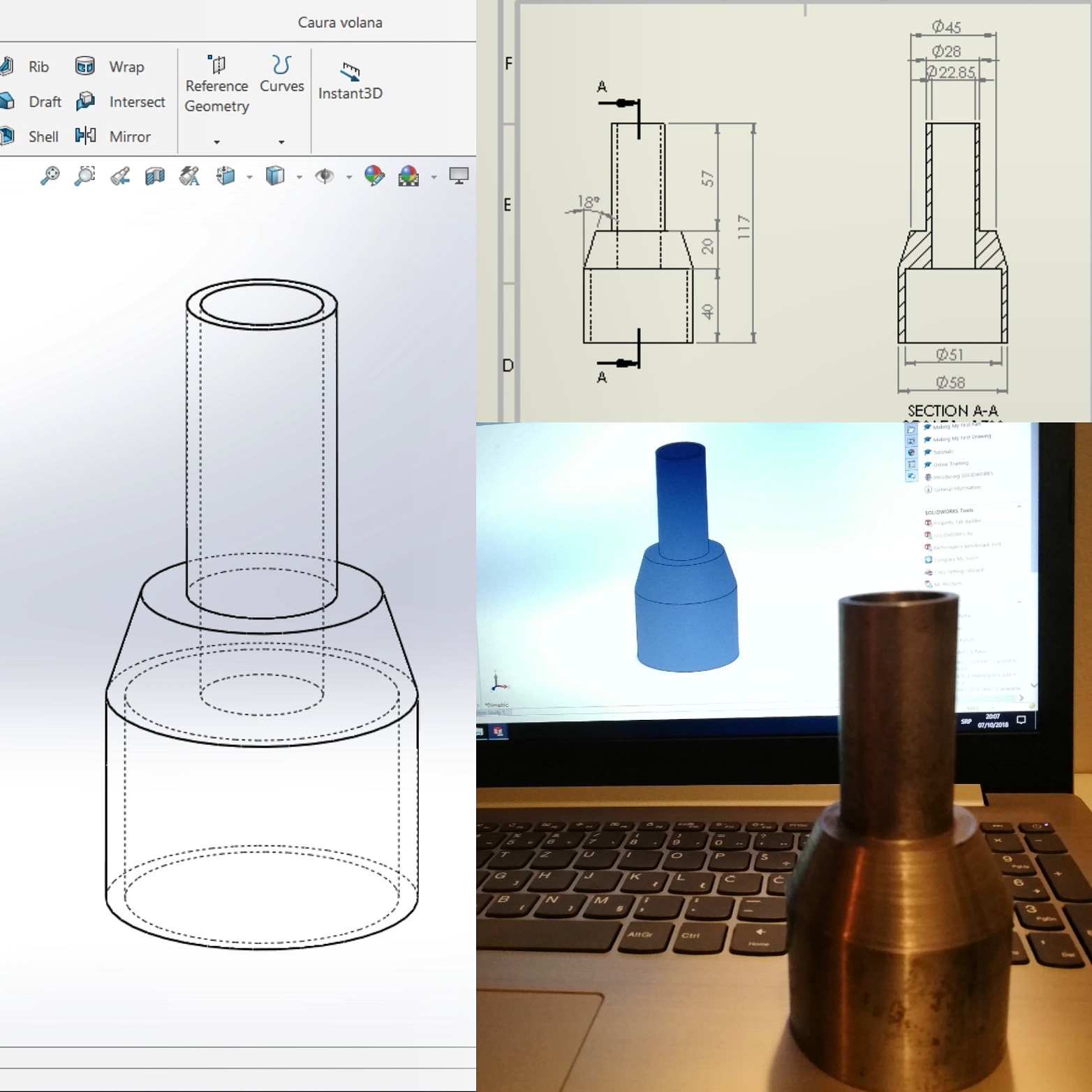Click the Intersect feature icon

pyautogui.click(x=85, y=101)
